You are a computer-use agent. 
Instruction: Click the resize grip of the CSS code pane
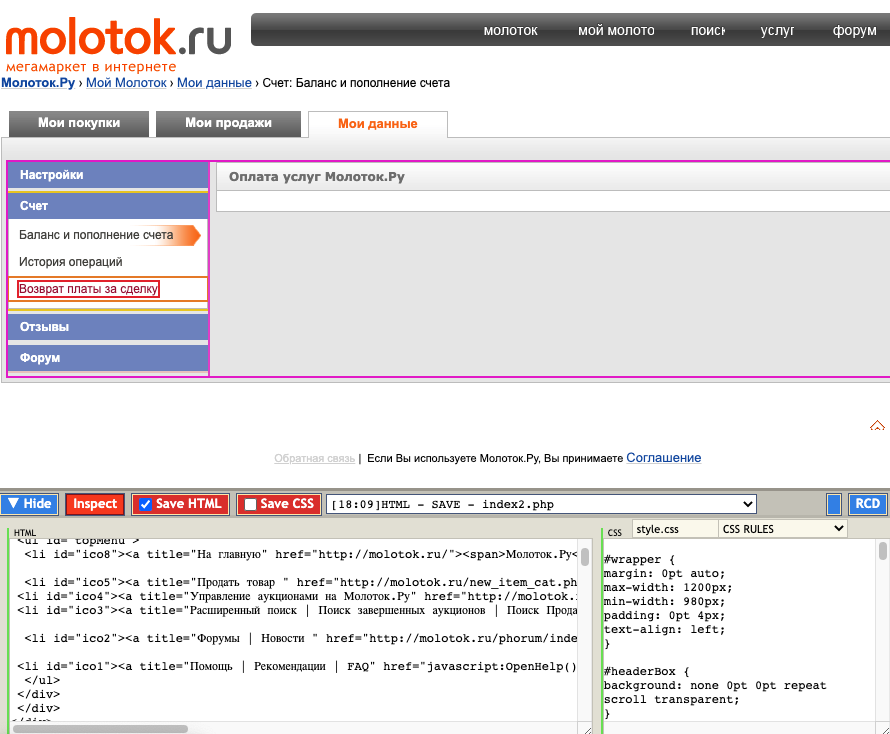point(885,729)
